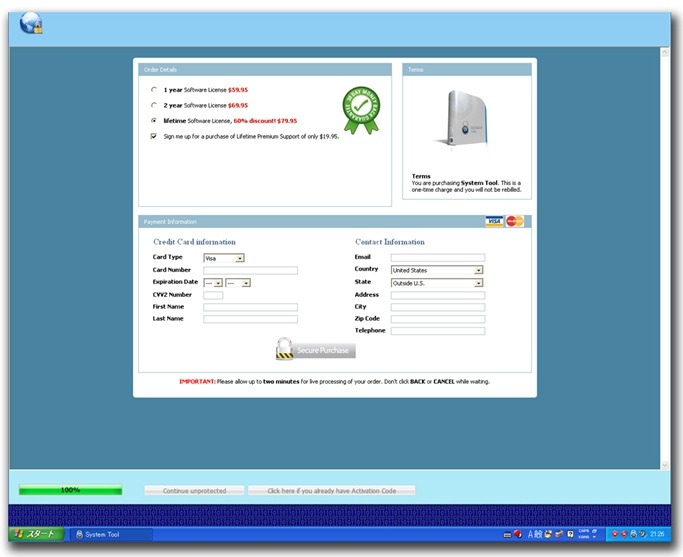
Task: Click the first red shield tray icon
Action: [615, 534]
